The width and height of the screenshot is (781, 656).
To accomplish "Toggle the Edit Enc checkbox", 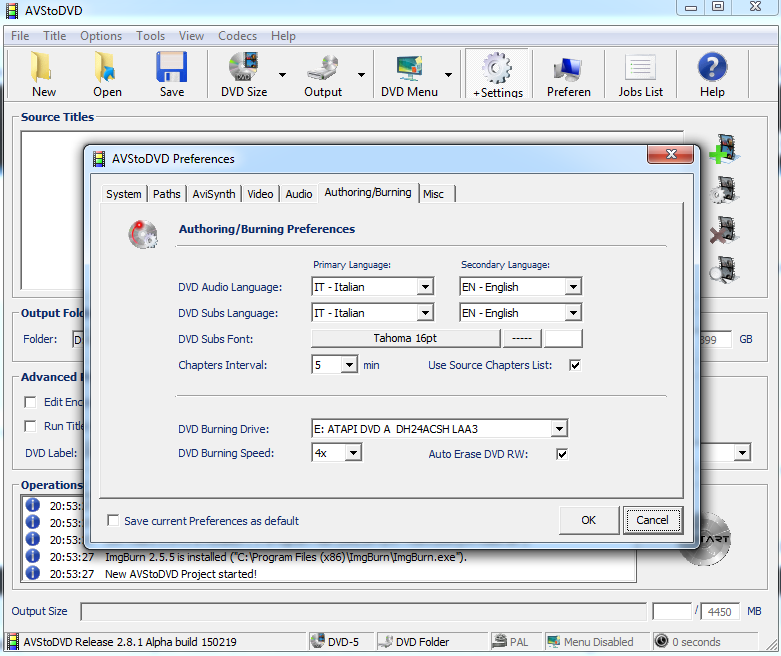I will coord(30,402).
